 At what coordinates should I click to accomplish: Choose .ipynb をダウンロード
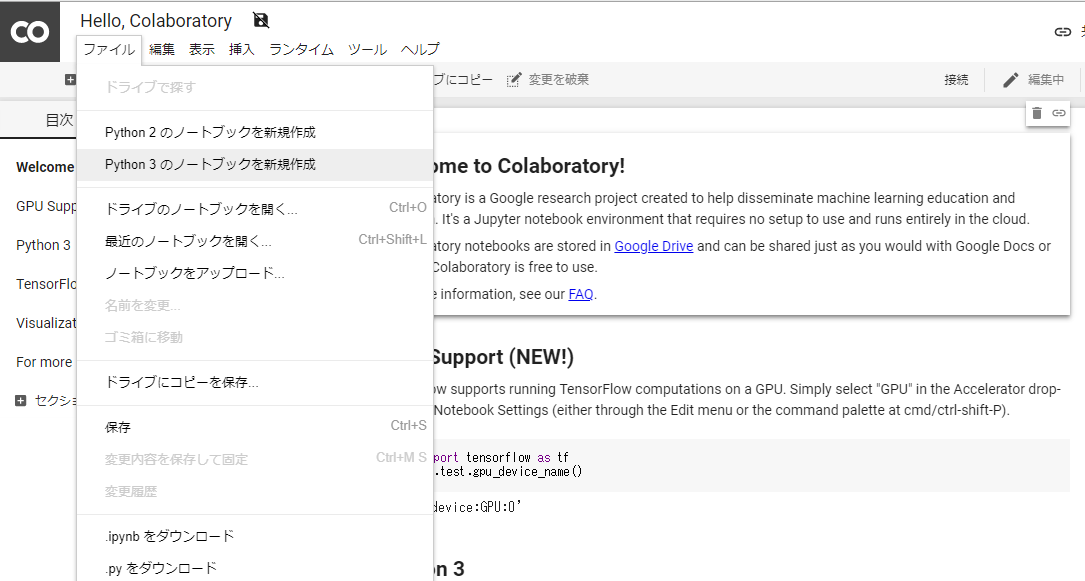(255, 536)
